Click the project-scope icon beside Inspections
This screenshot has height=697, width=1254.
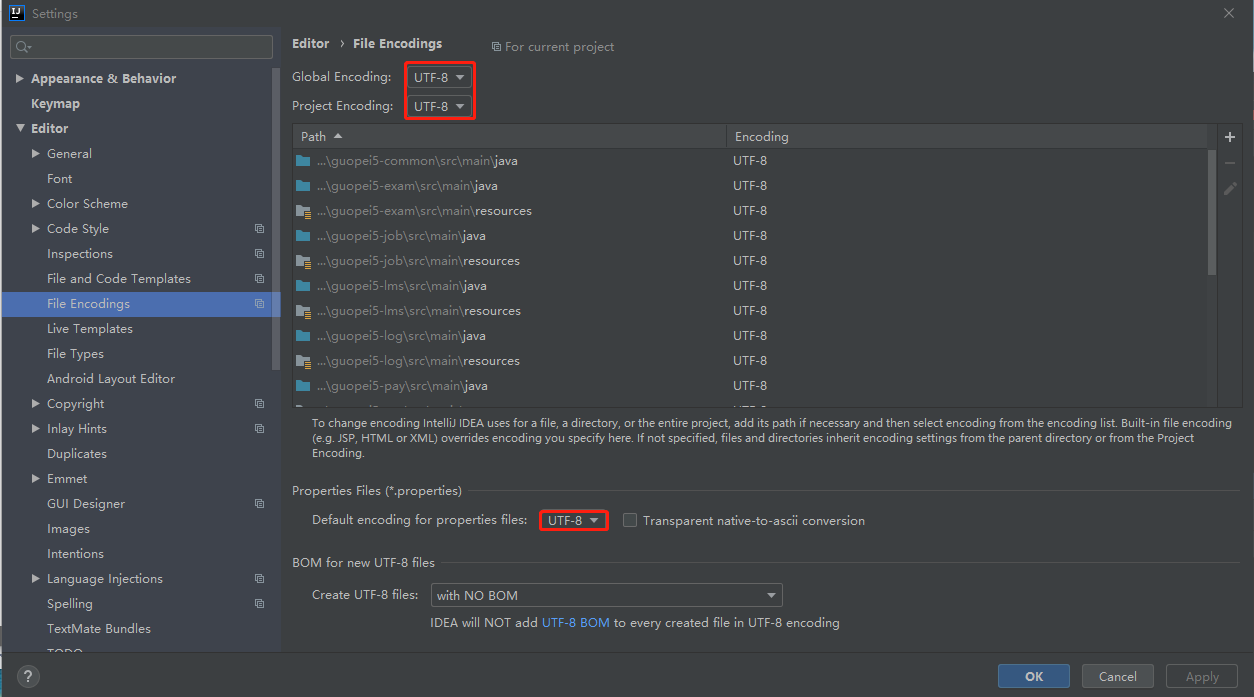click(259, 254)
